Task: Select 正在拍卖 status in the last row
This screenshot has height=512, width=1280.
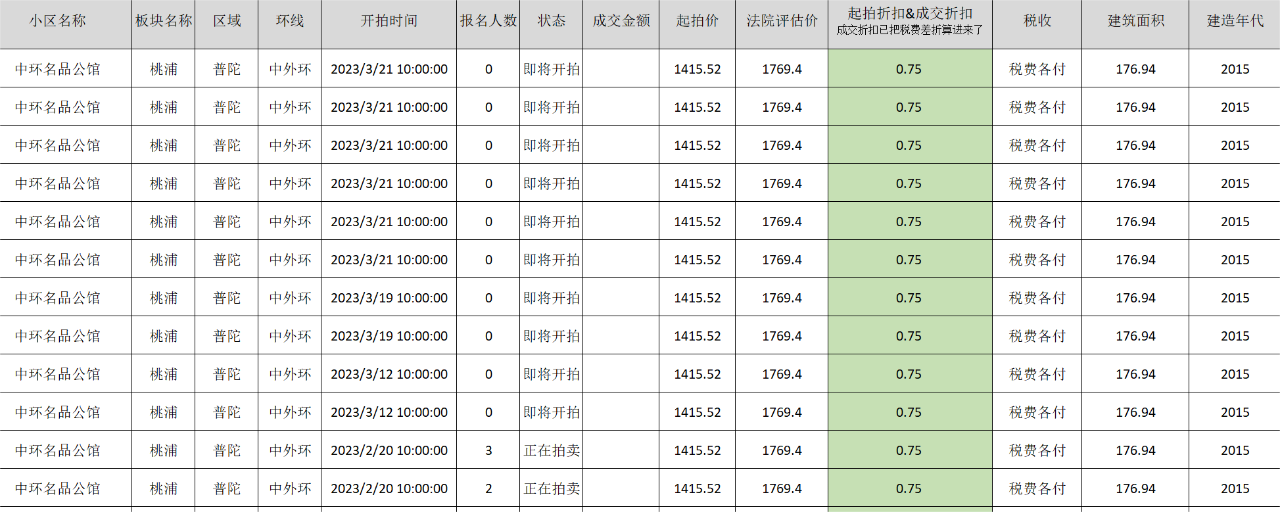Action: pos(551,489)
